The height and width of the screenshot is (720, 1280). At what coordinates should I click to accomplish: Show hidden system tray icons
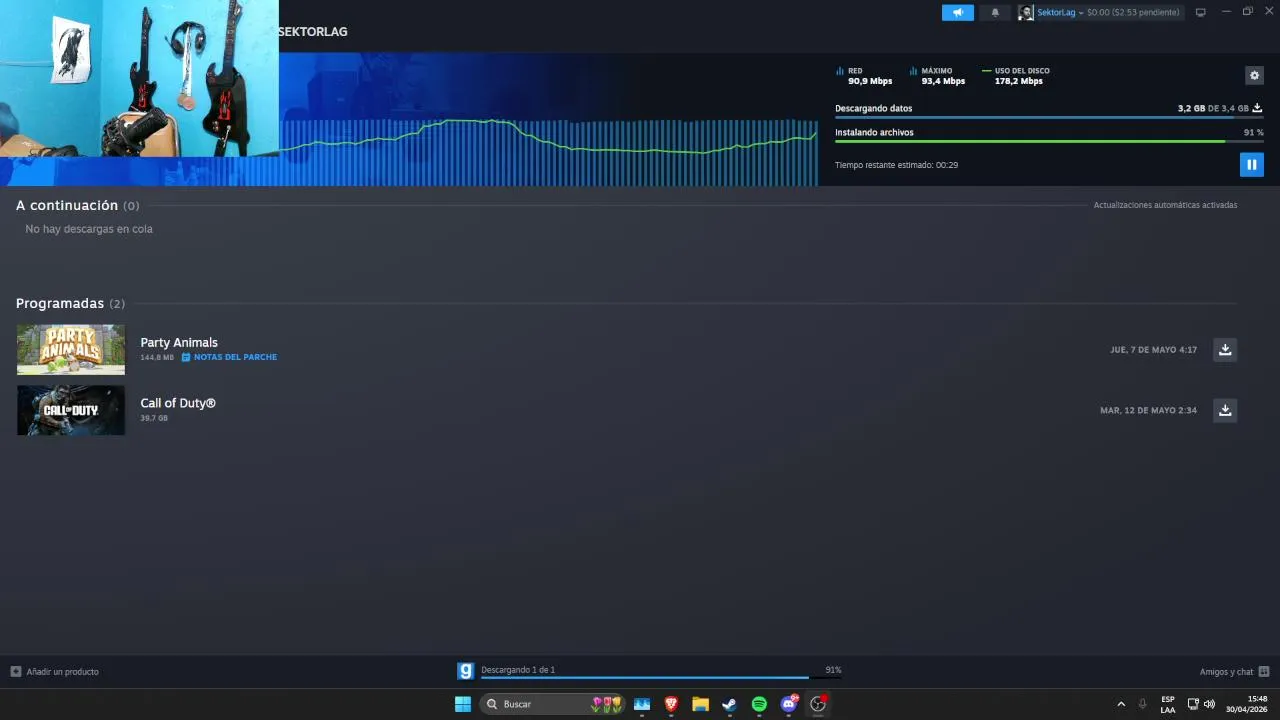[1120, 704]
